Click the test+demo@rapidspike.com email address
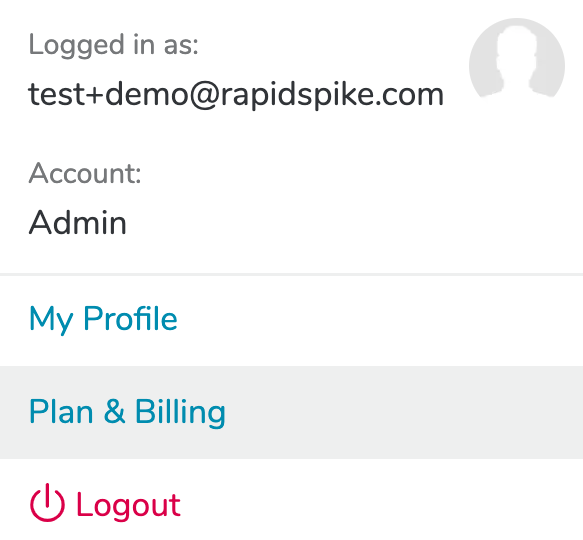Image resolution: width=583 pixels, height=540 pixels. pos(236,95)
